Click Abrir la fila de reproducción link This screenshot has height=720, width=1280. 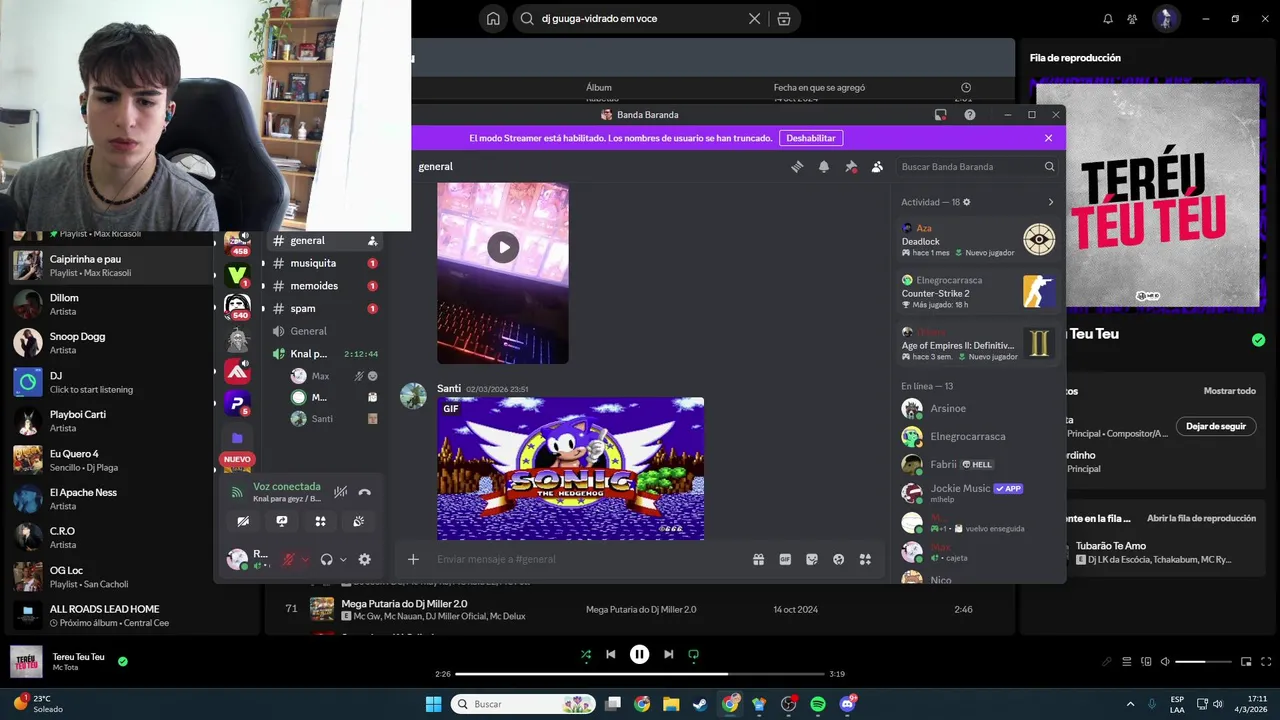point(1201,518)
